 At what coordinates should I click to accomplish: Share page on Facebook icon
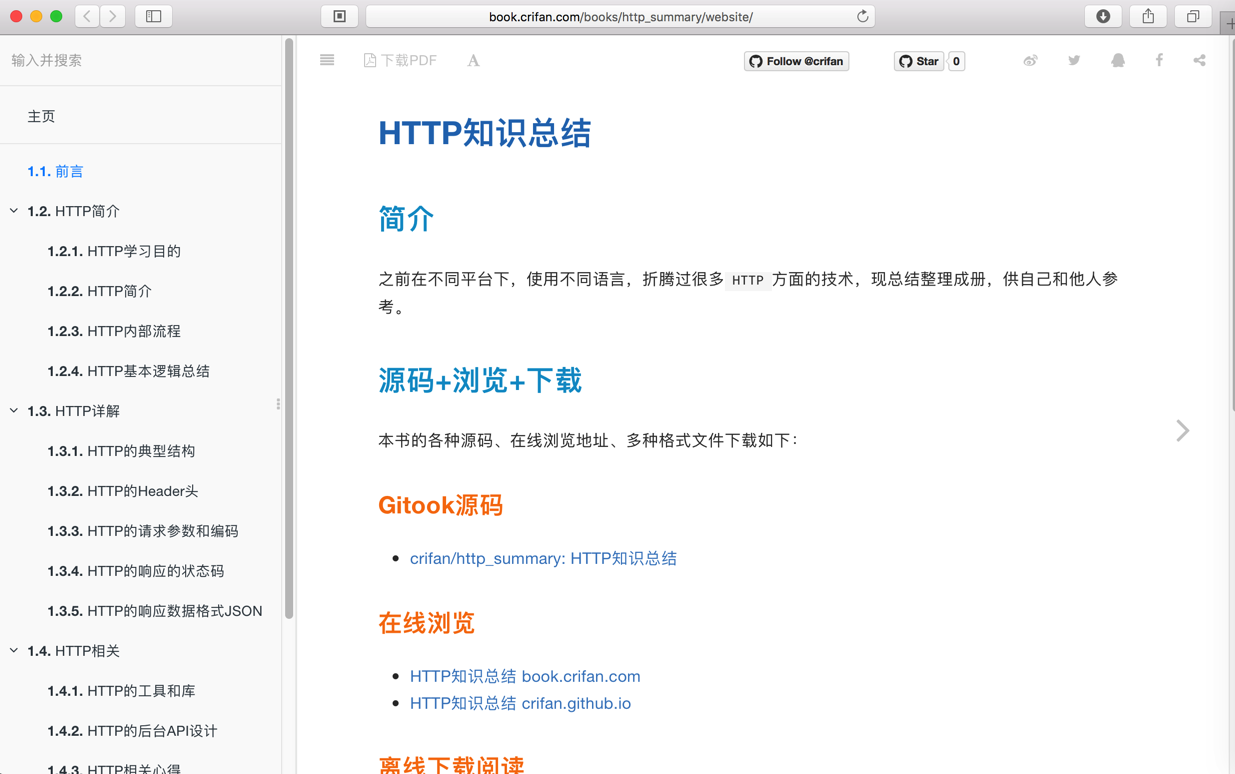pos(1159,61)
